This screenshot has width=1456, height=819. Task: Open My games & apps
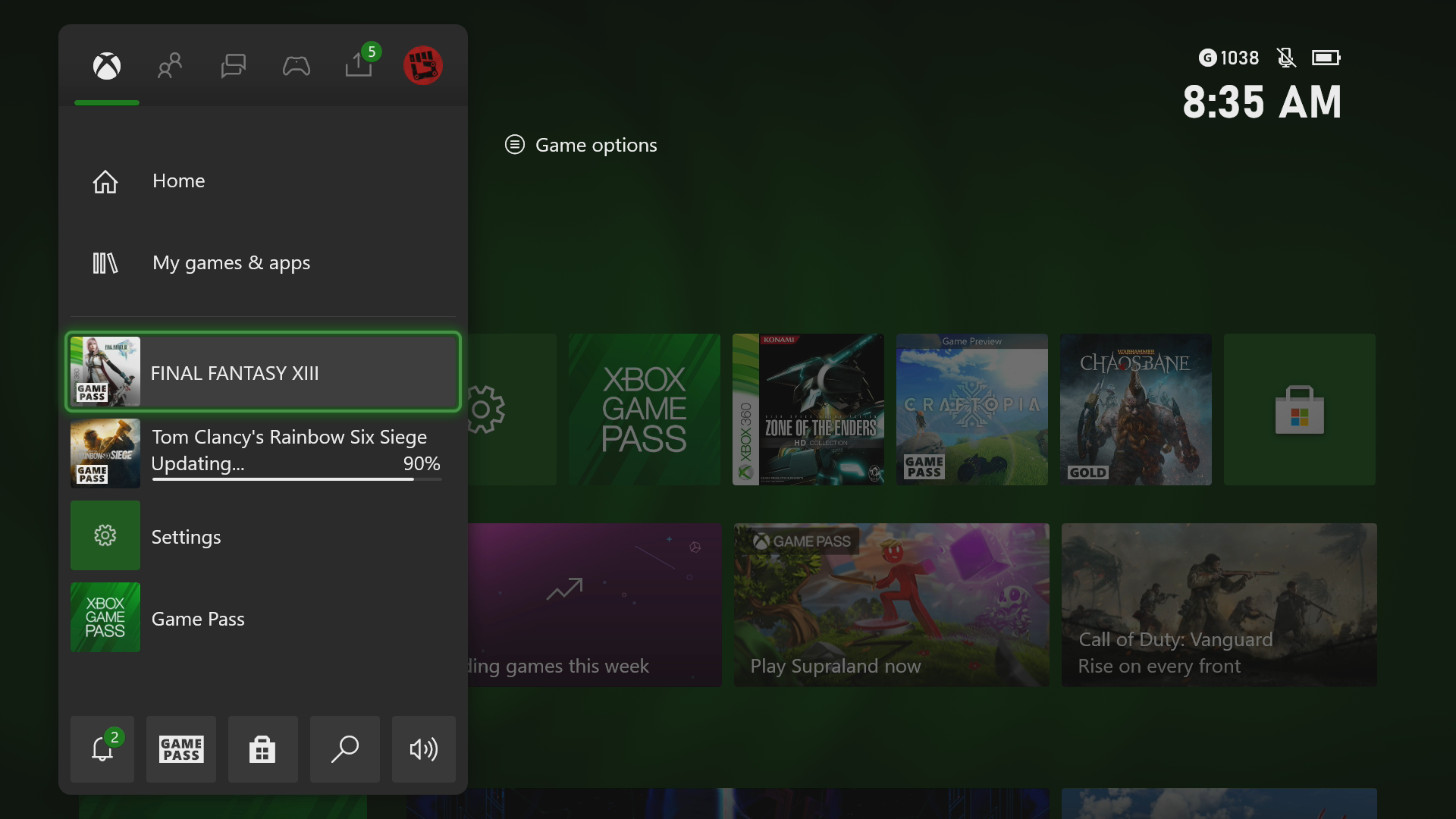[x=263, y=263]
